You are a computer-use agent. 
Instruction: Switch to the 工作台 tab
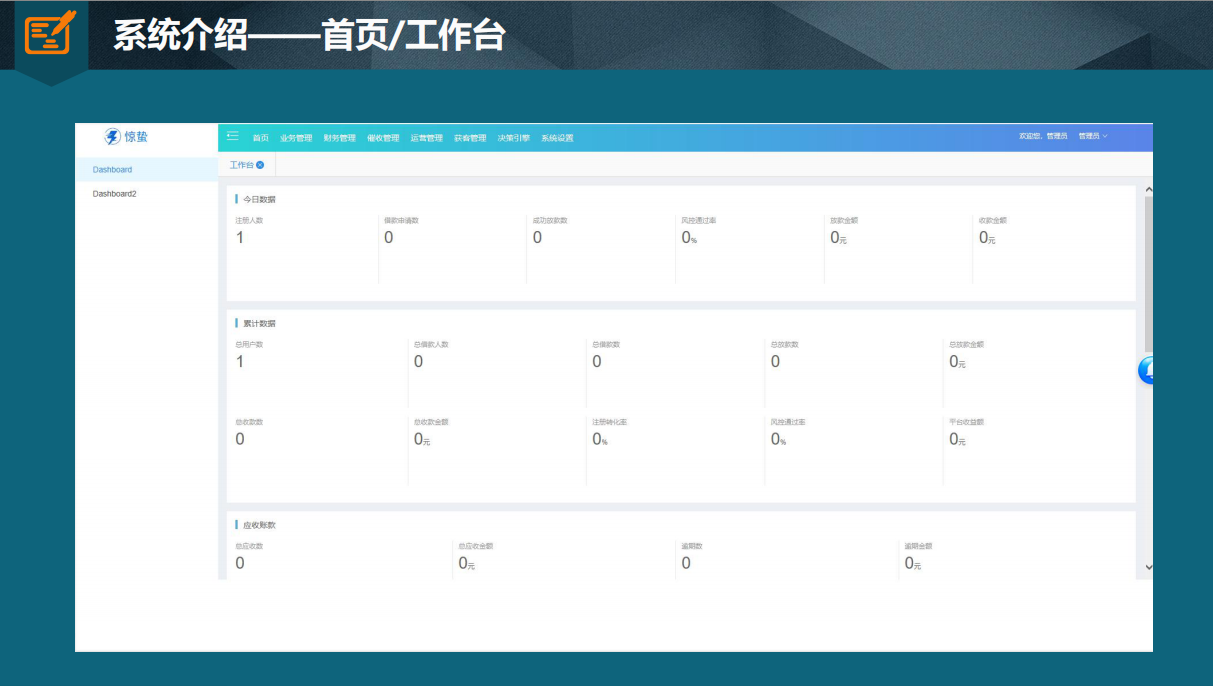click(x=241, y=165)
